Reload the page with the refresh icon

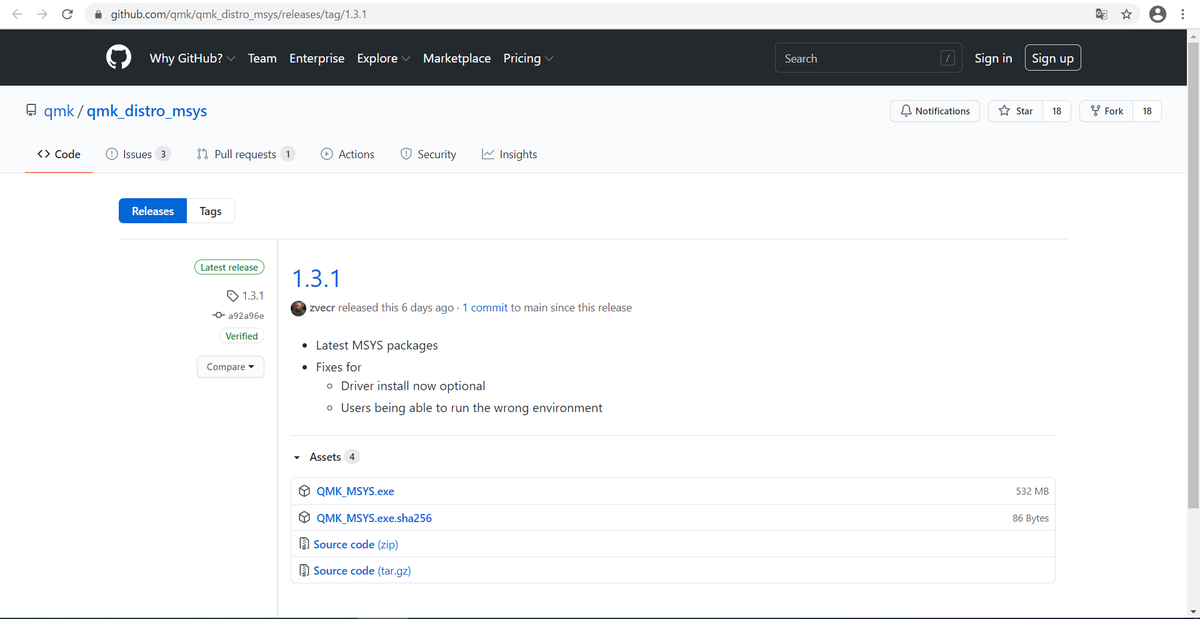click(67, 14)
